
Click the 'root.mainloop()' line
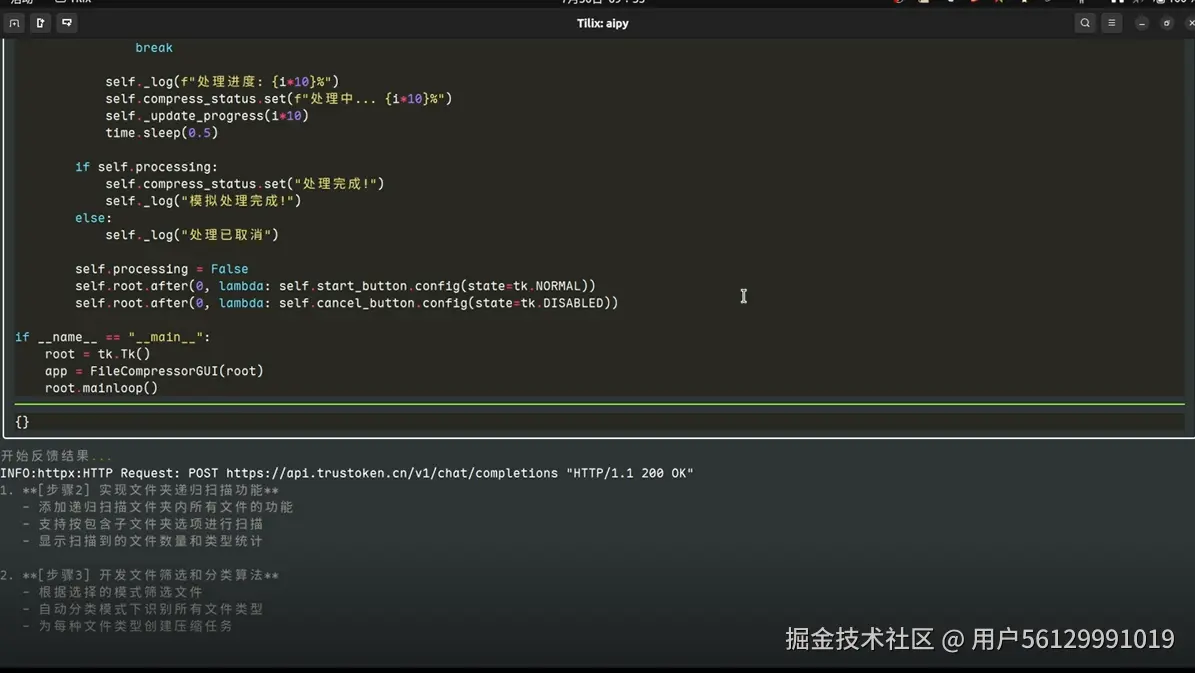pyautogui.click(x=101, y=388)
